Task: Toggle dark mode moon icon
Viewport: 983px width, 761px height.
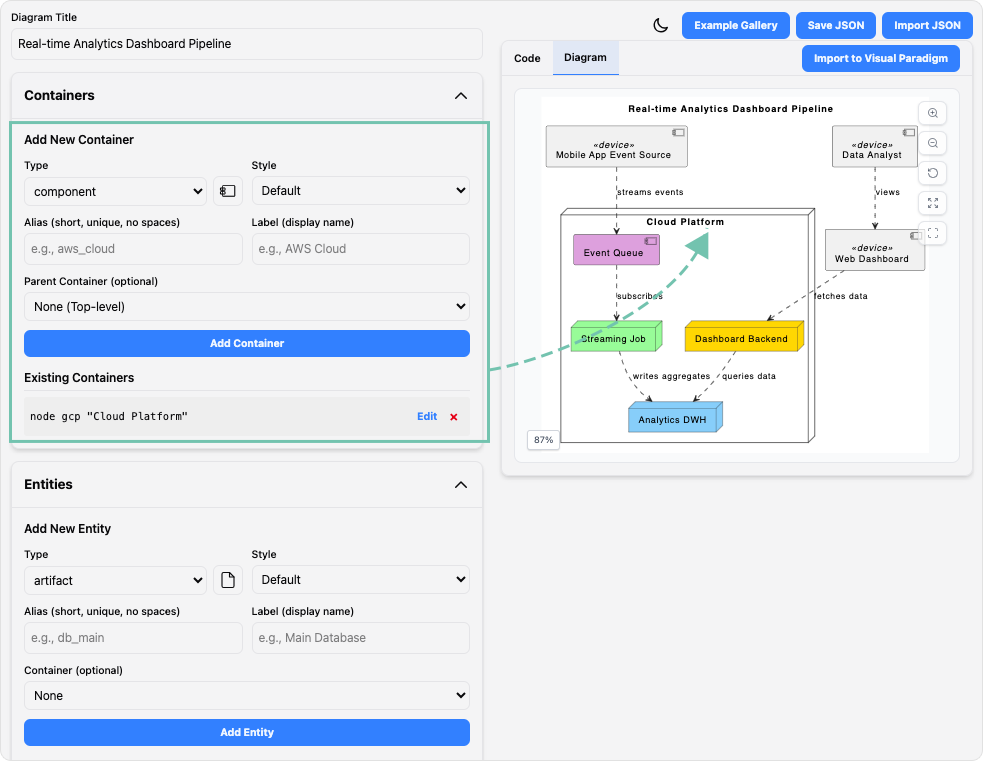Action: pyautogui.click(x=661, y=26)
